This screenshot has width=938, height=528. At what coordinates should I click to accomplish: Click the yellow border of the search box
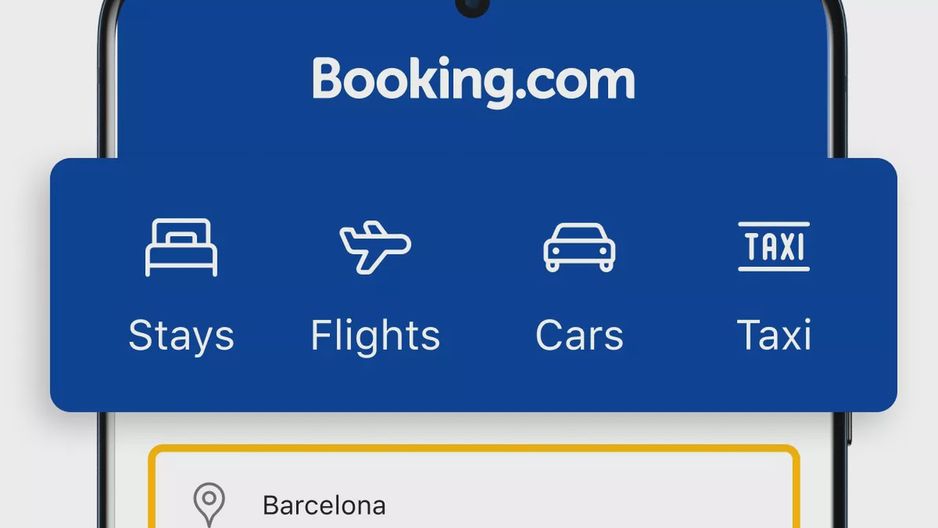click(x=474, y=448)
